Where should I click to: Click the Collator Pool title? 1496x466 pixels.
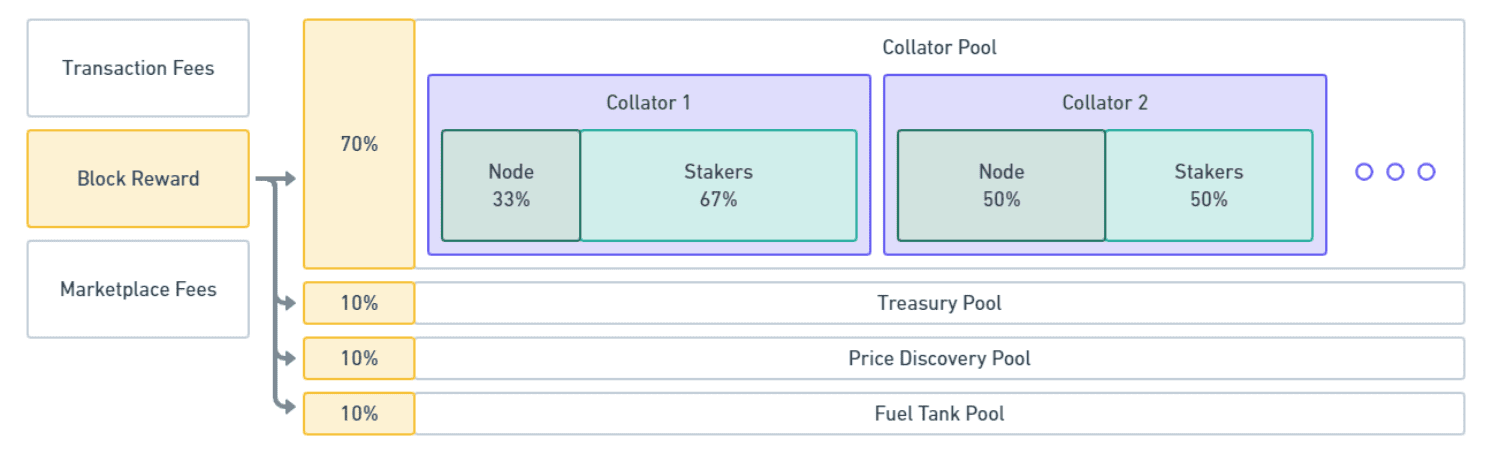point(939,47)
